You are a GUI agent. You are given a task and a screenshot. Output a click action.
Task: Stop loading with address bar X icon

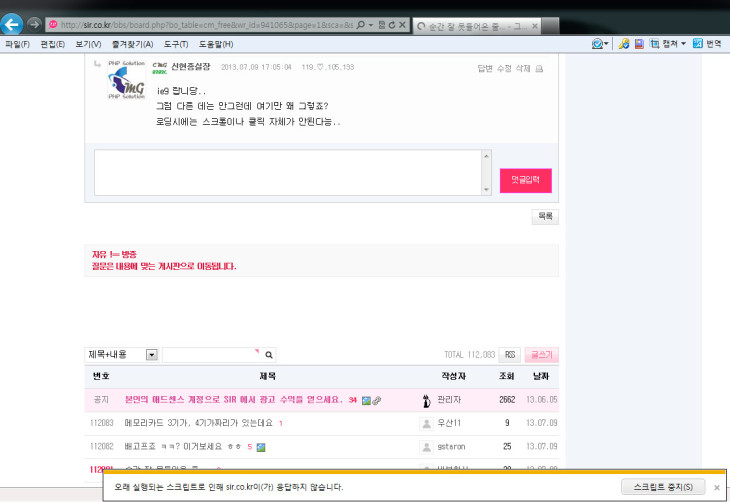(402, 25)
